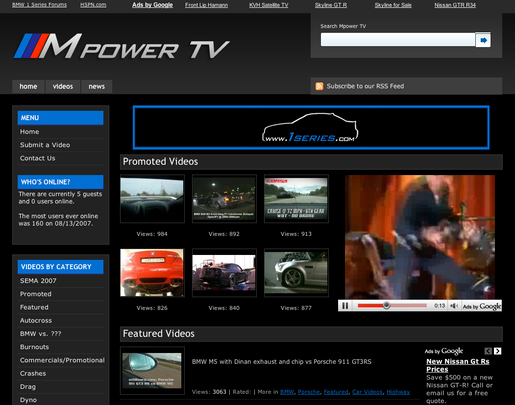Open promoted video with 892 views
This screenshot has width=515, height=405.
click(x=224, y=199)
